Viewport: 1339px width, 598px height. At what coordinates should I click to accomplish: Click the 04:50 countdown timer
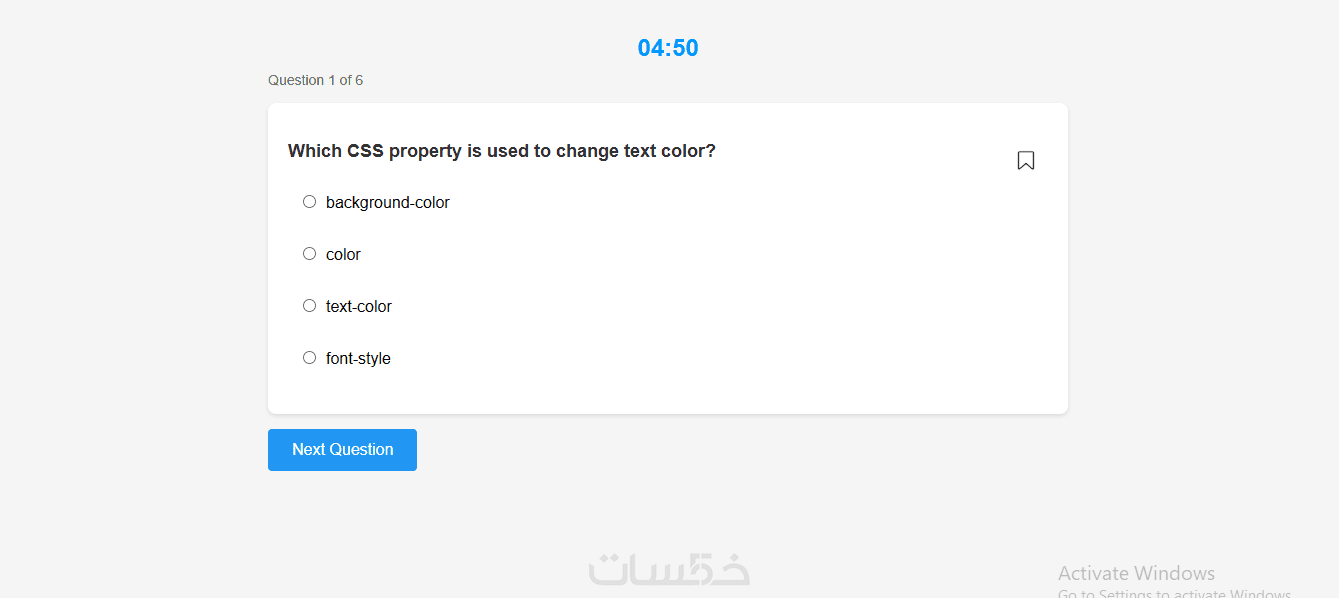pyautogui.click(x=668, y=48)
